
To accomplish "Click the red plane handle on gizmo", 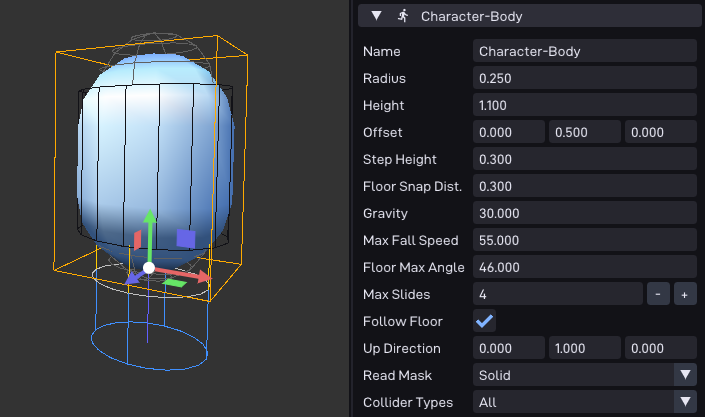I will pyautogui.click(x=138, y=240).
